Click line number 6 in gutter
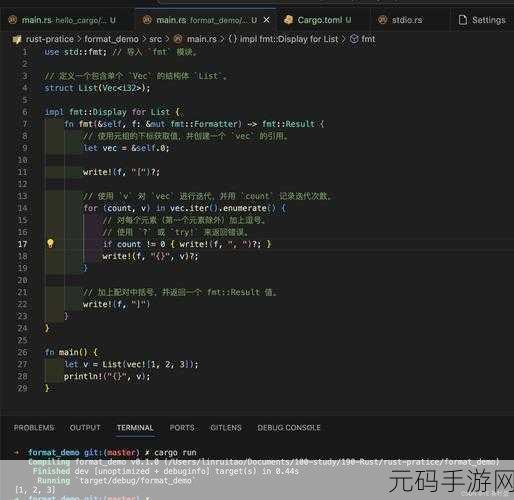The height and width of the screenshot is (500, 514). click(25, 112)
